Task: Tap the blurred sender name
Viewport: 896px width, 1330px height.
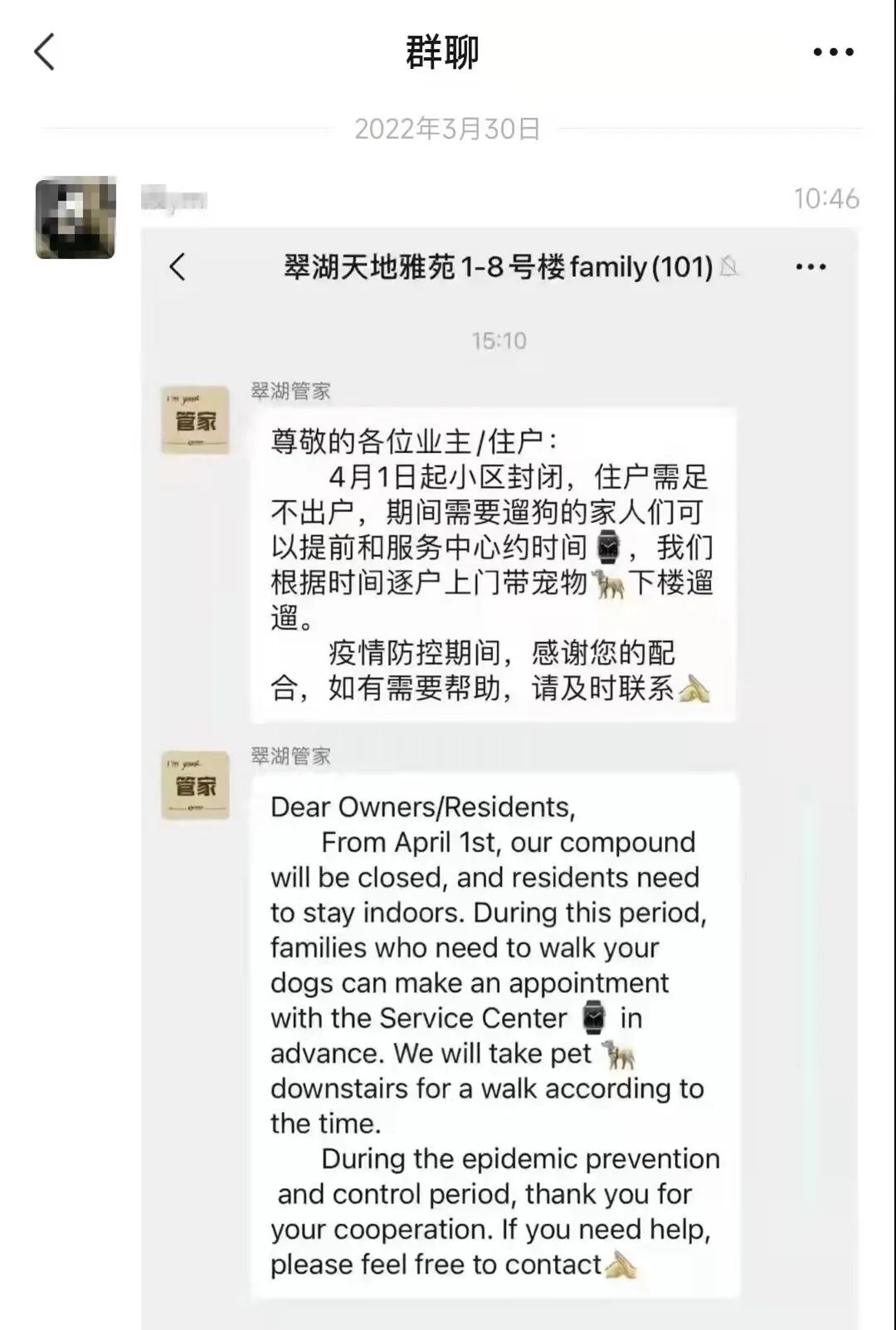Action: tap(173, 200)
